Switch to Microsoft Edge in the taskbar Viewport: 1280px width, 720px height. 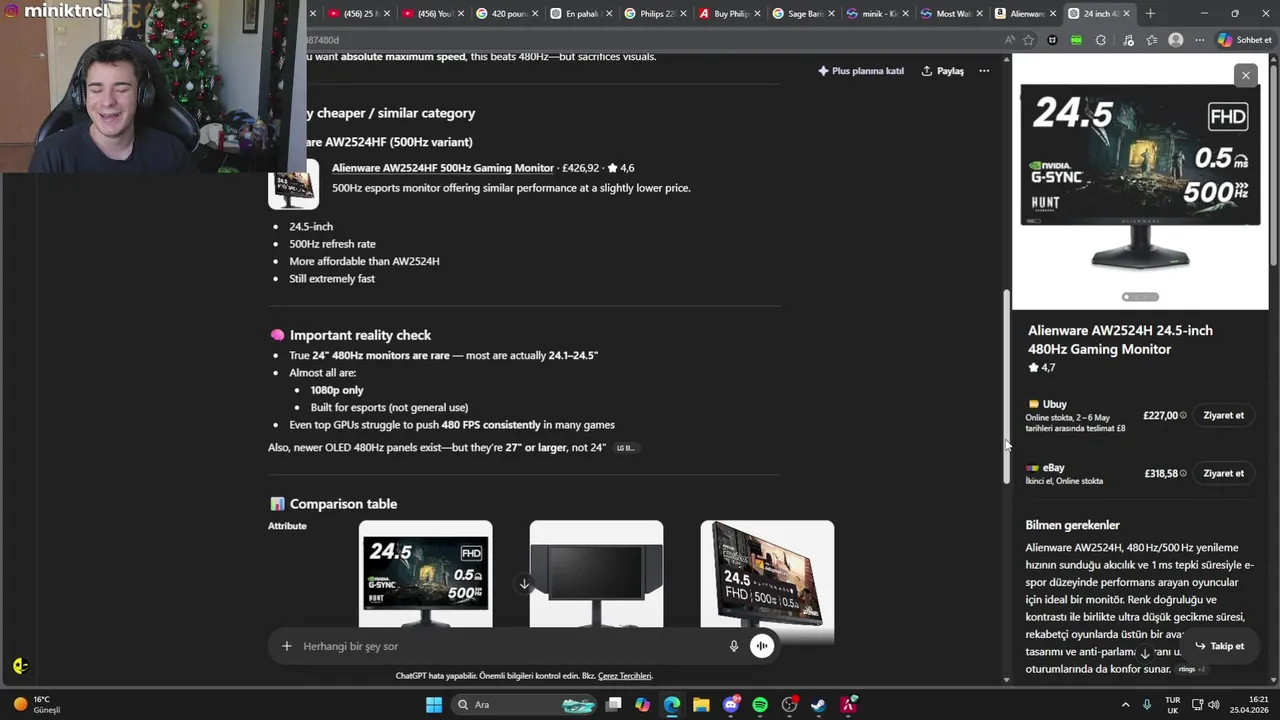(672, 705)
